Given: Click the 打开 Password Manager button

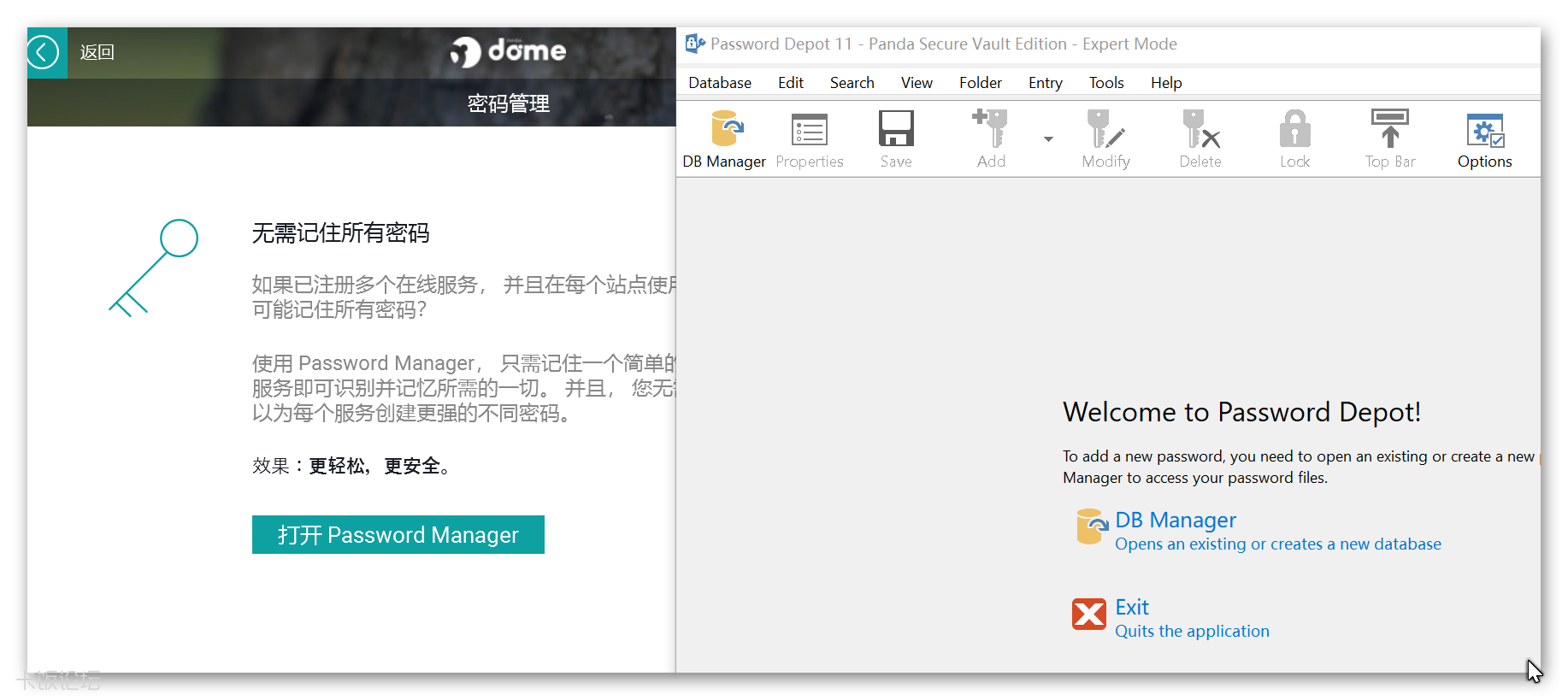Looking at the screenshot, I should (398, 535).
